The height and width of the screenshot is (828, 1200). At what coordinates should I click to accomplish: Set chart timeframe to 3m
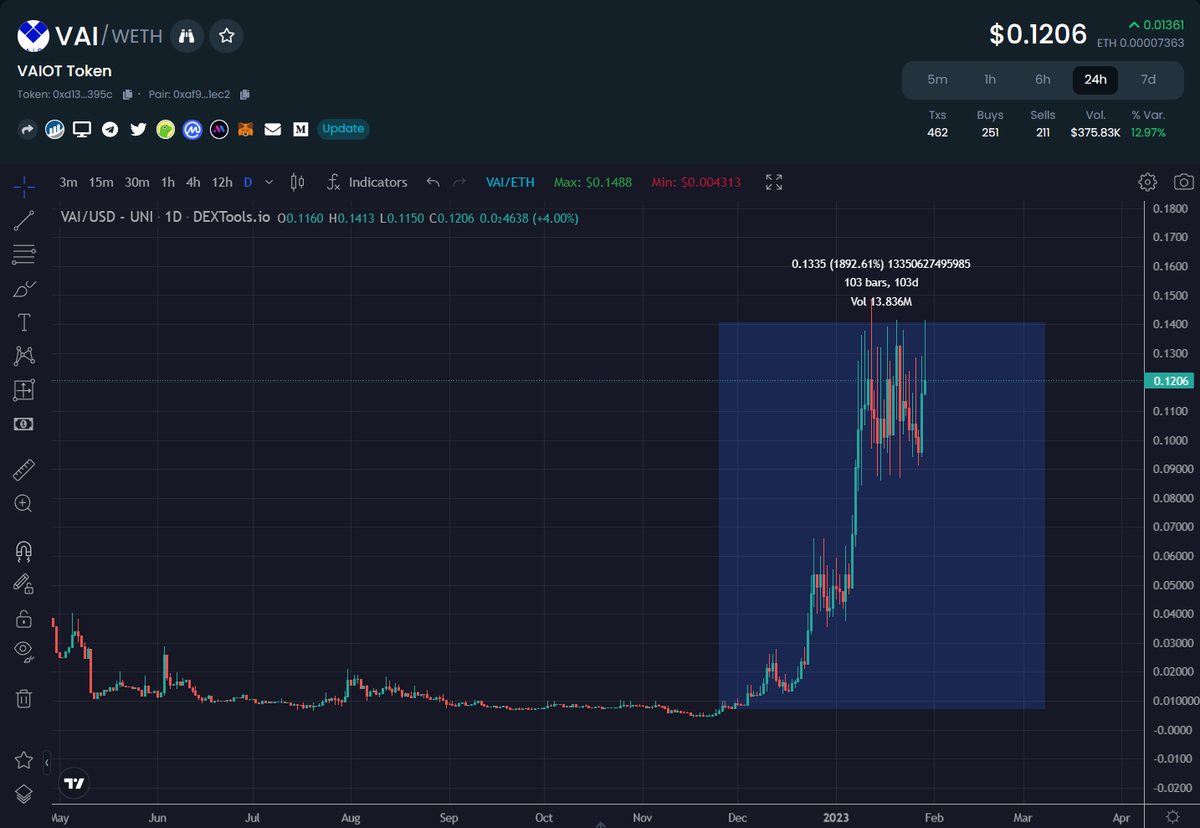click(68, 182)
